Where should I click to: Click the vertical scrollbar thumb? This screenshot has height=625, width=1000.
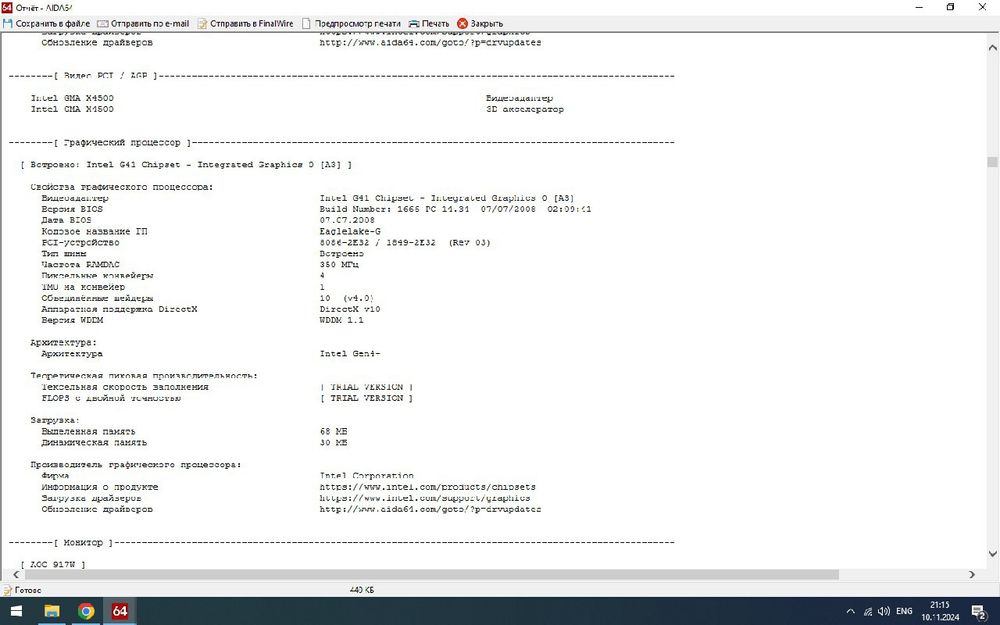tap(992, 162)
